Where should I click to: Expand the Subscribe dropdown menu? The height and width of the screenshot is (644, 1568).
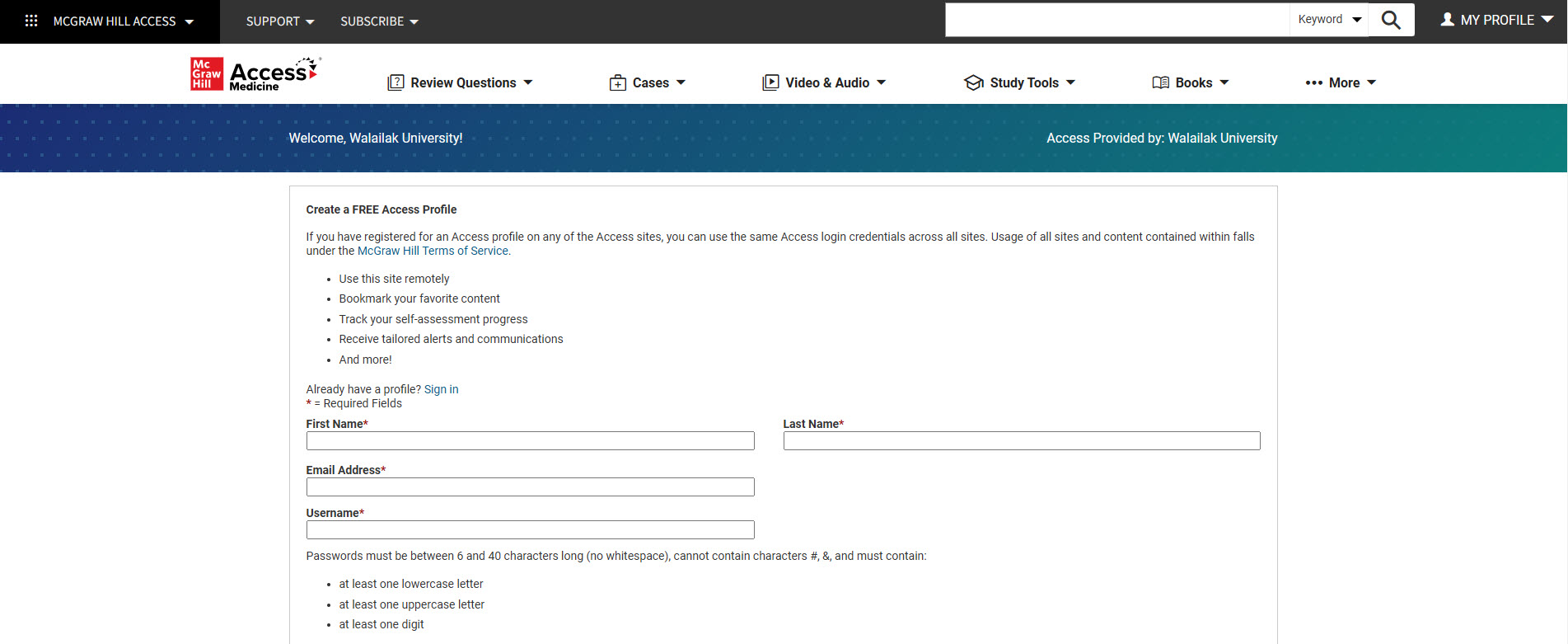tap(379, 21)
